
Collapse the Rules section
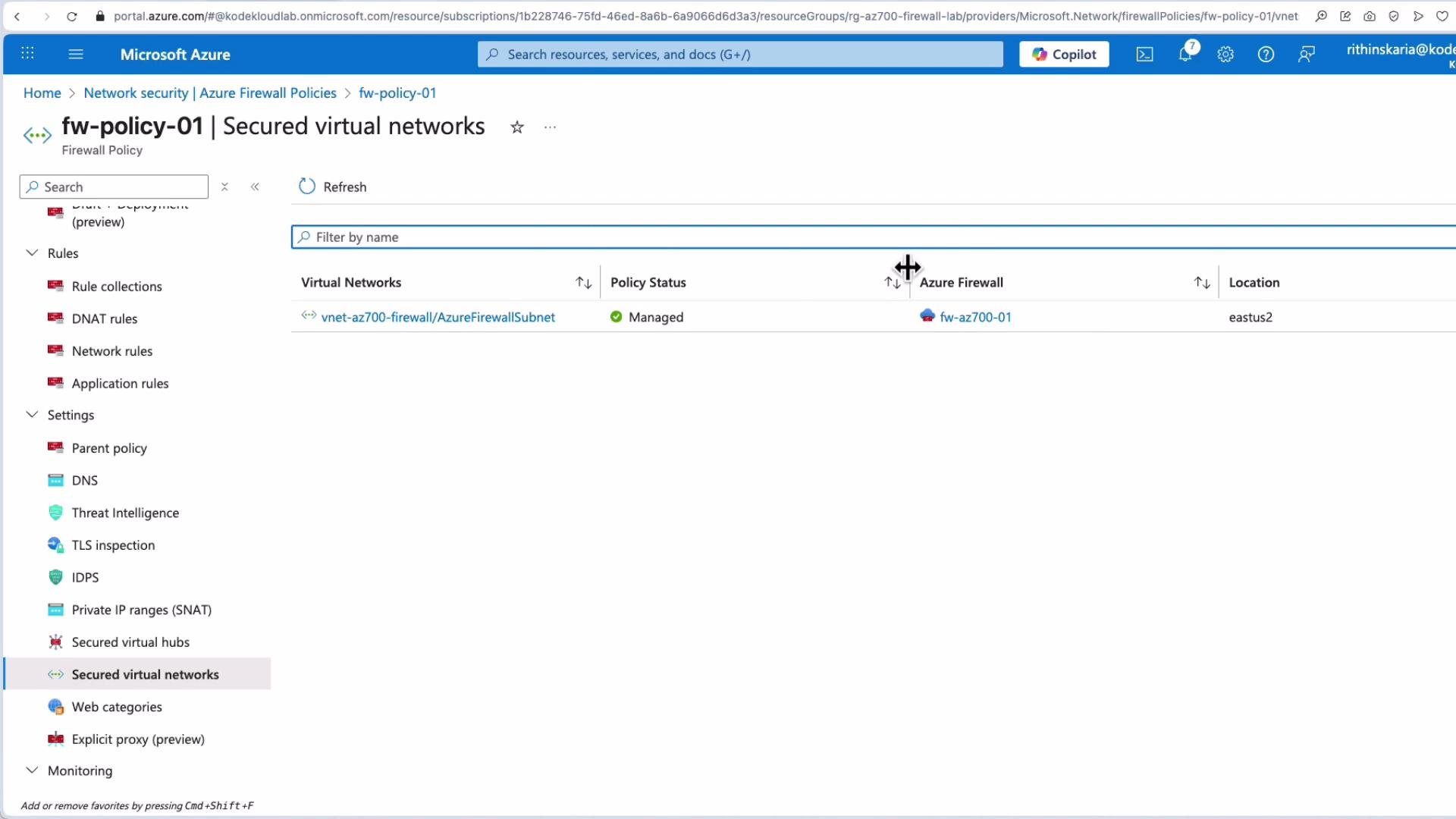click(32, 253)
